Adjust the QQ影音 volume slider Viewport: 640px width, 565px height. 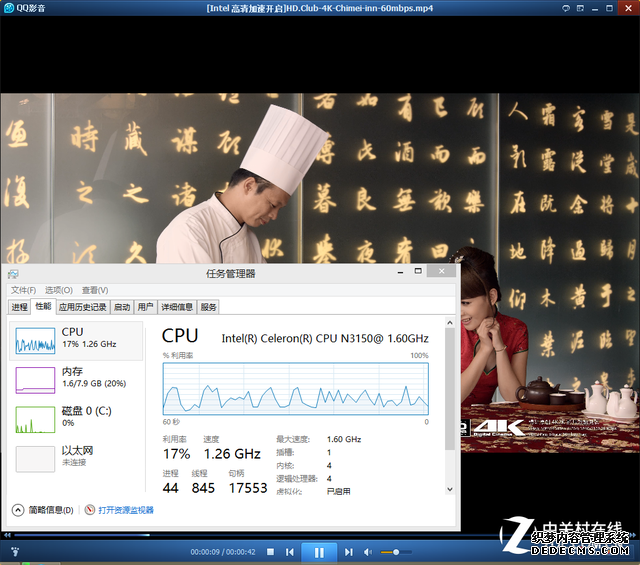pos(396,552)
